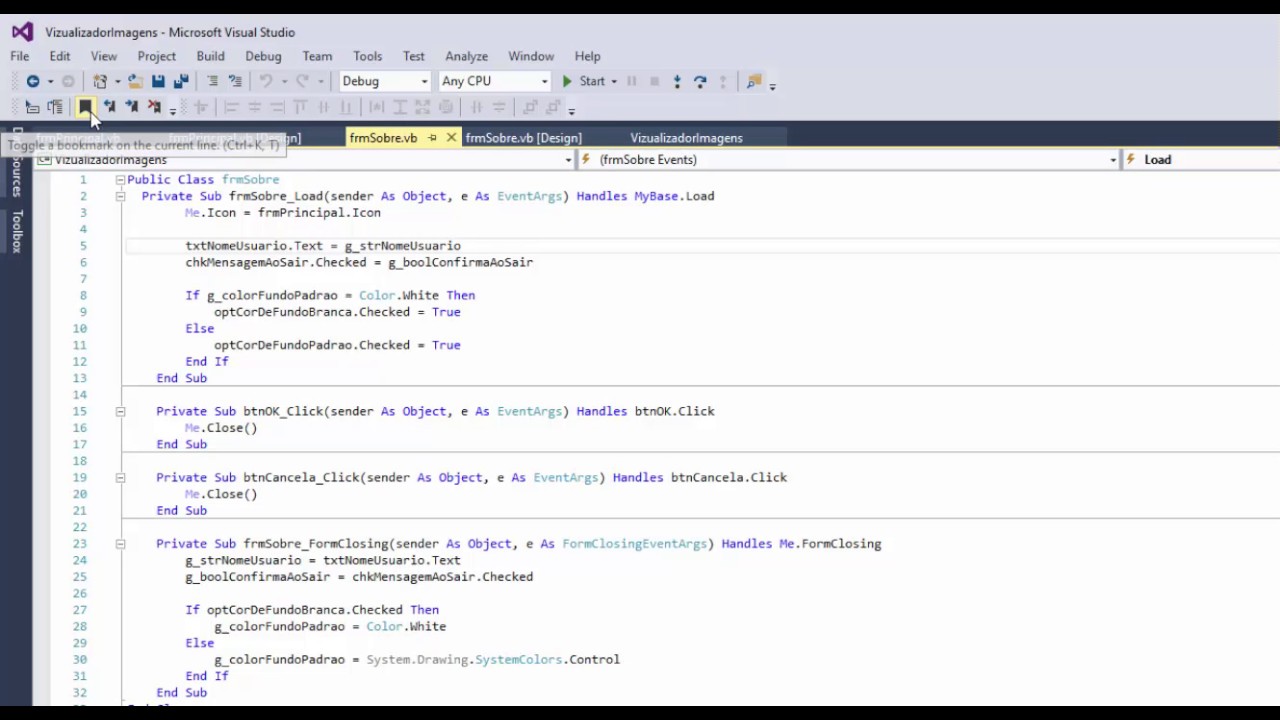The width and height of the screenshot is (1280, 720).
Task: Open the View menu
Action: pyautogui.click(x=104, y=56)
